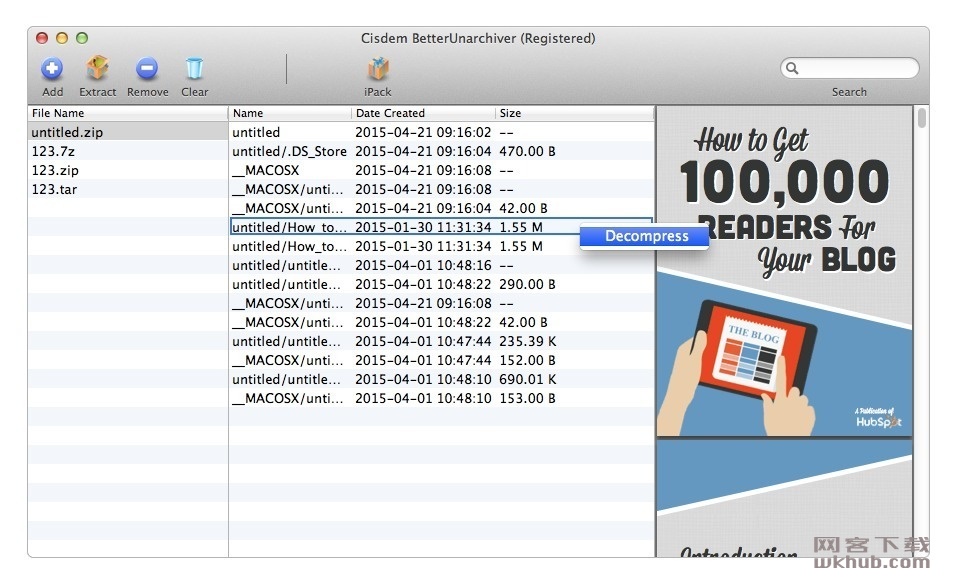Click the Add archive icon

(x=52, y=68)
